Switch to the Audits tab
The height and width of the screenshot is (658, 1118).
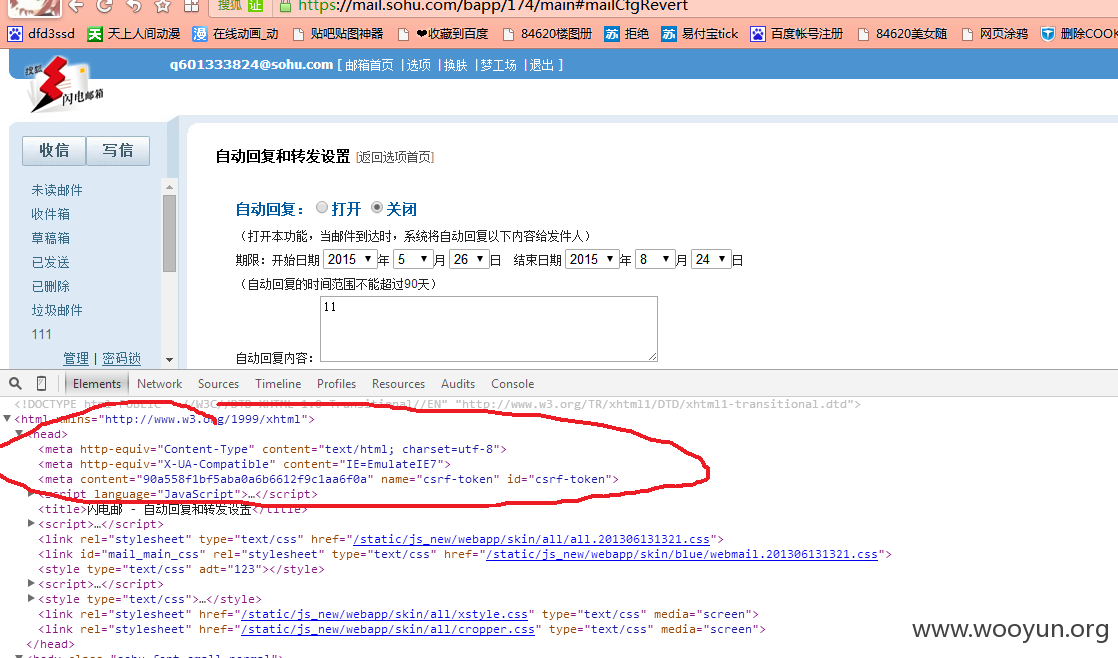click(x=458, y=384)
